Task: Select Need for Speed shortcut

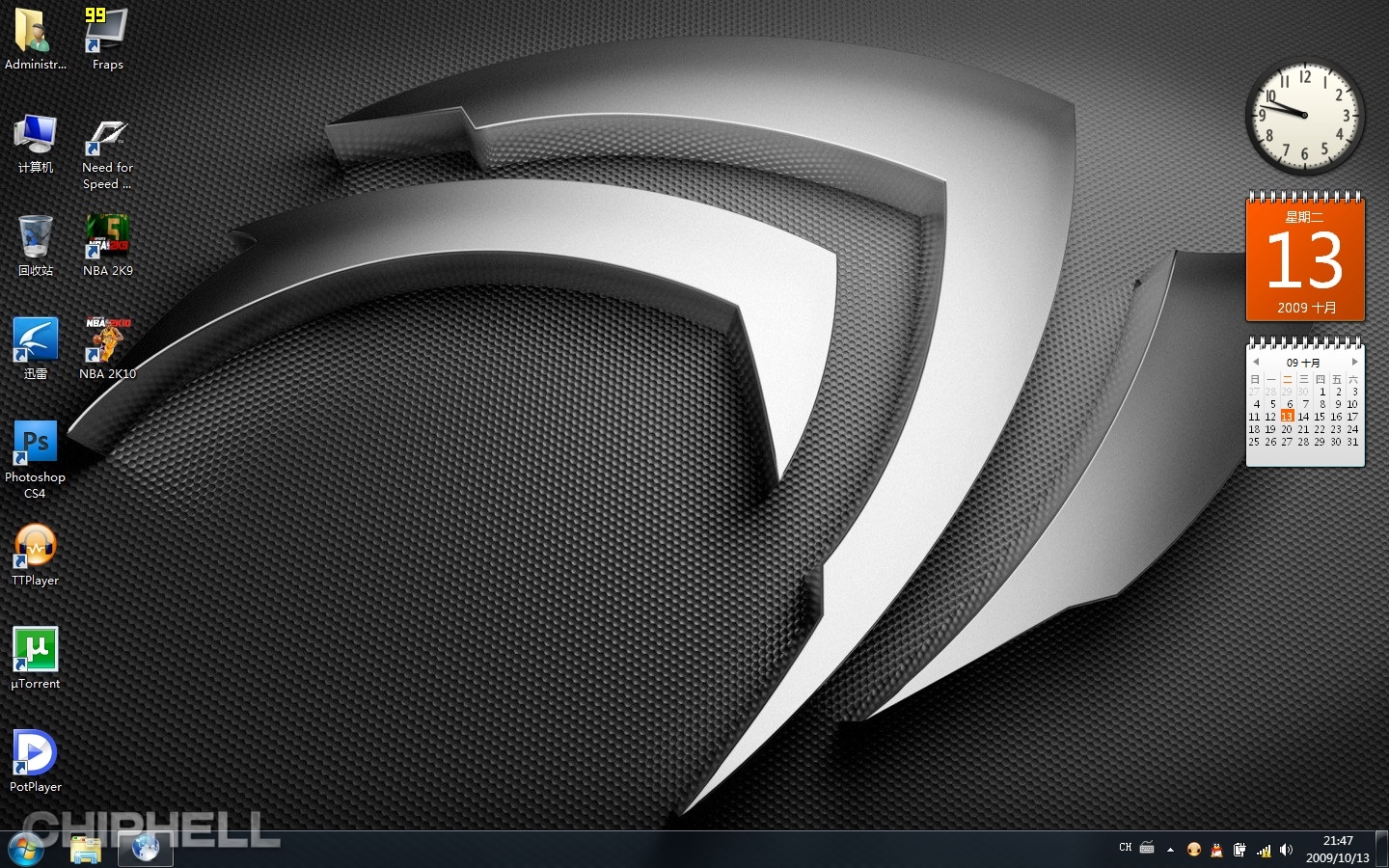Action: pyautogui.click(x=107, y=152)
